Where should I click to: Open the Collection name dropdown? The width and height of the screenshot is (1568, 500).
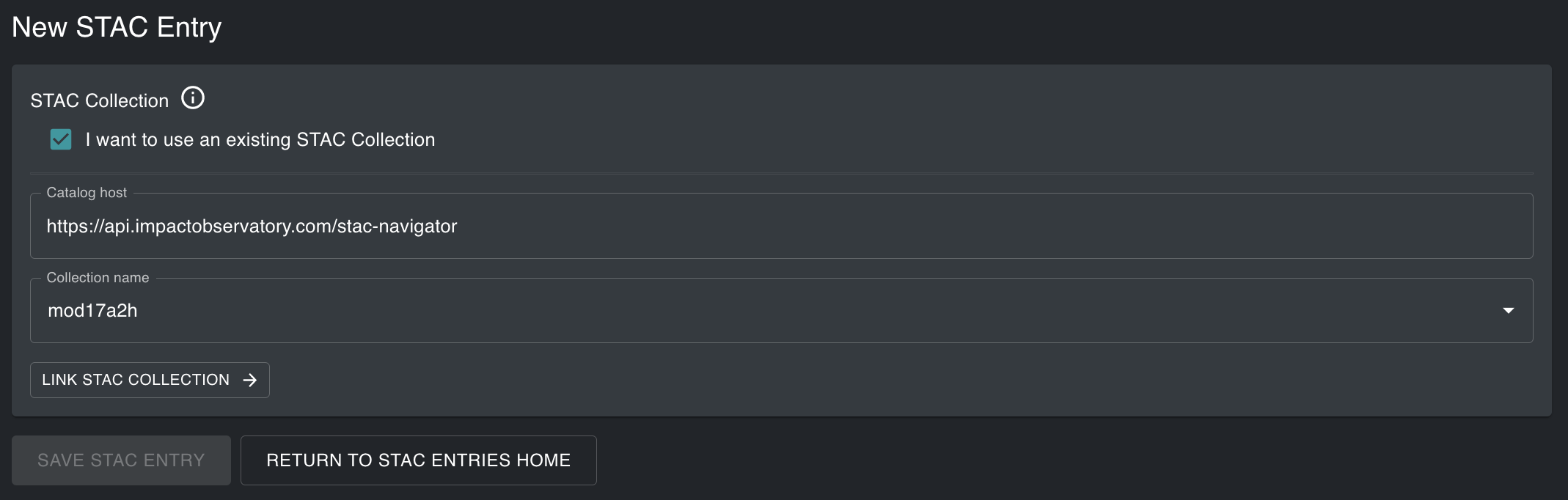[x=781, y=311]
